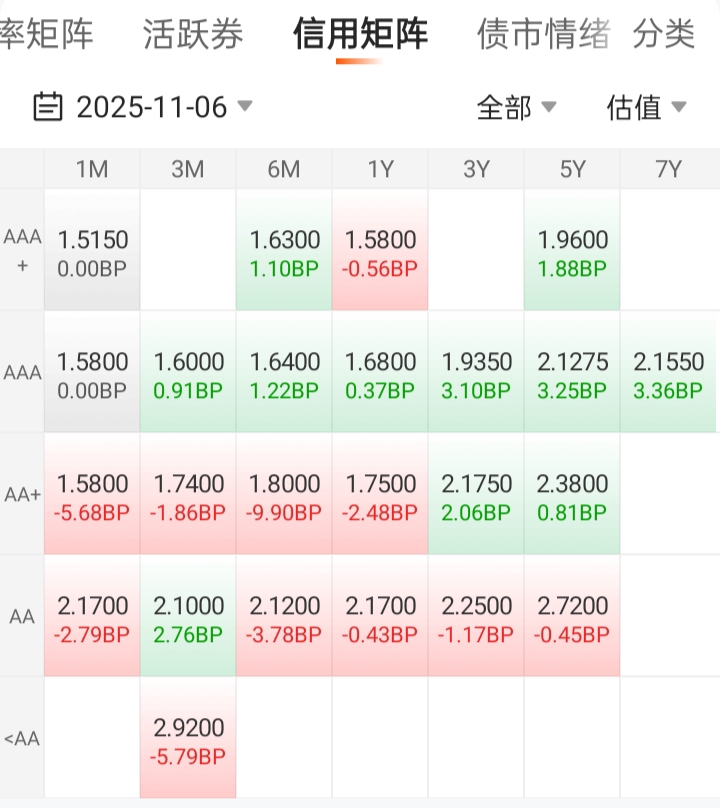Go to the 分类 tab

tap(663, 35)
